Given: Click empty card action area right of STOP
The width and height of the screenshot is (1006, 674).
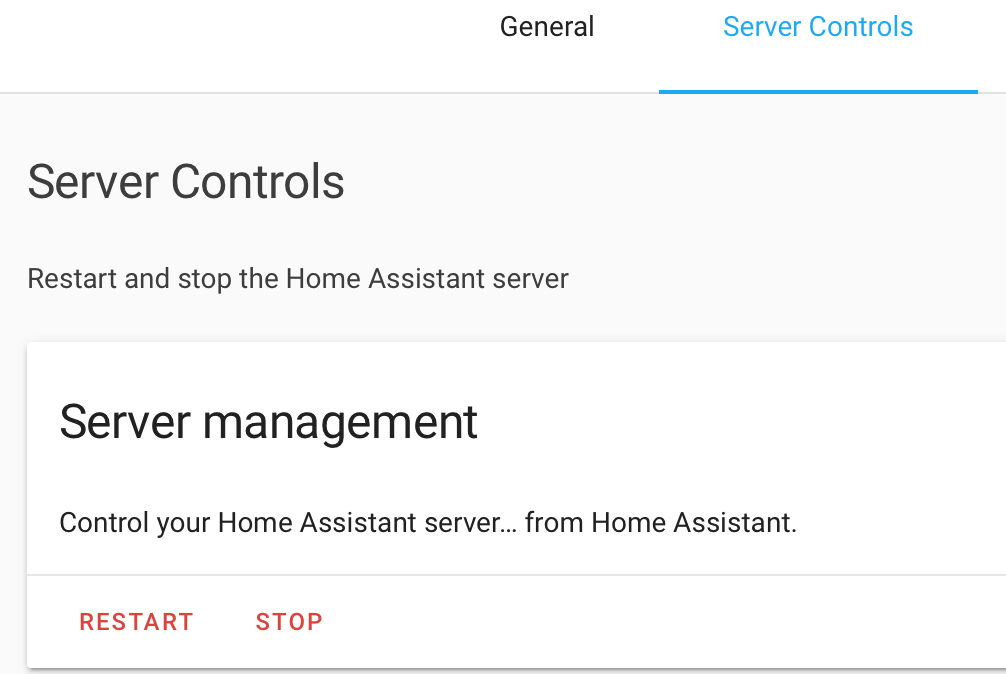Looking at the screenshot, I should point(650,622).
